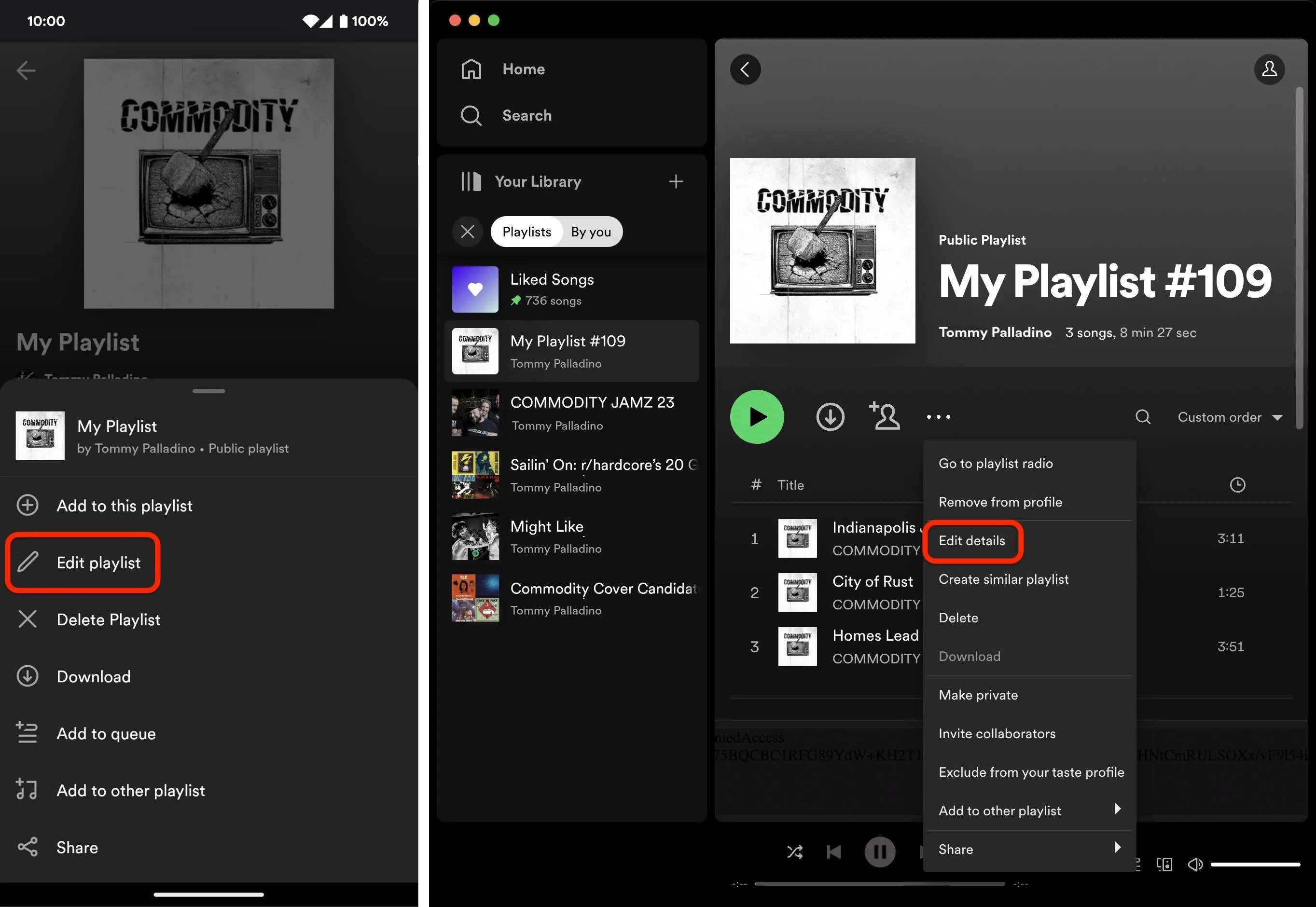Click desktop back chevron button
Image resolution: width=1316 pixels, height=907 pixels.
(745, 69)
